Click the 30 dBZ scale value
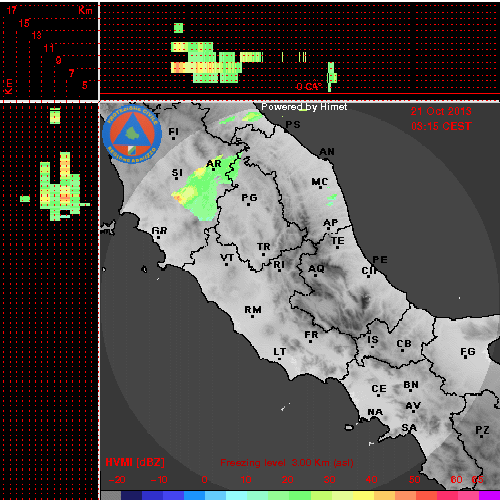Image resolution: width=500 pixels, height=500 pixels. [x=329, y=480]
